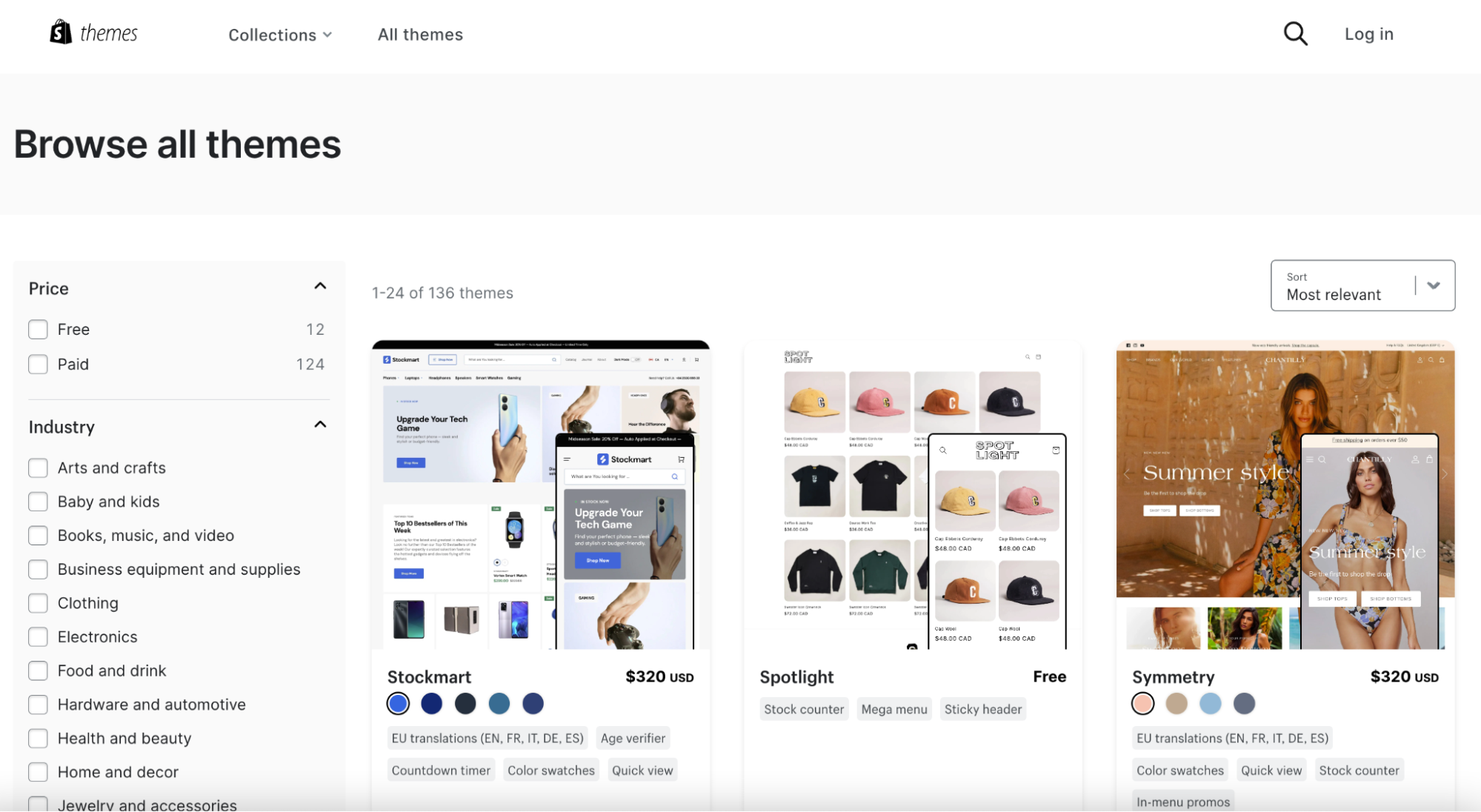
Task: Click the Stockmart theme title link
Action: coord(429,676)
